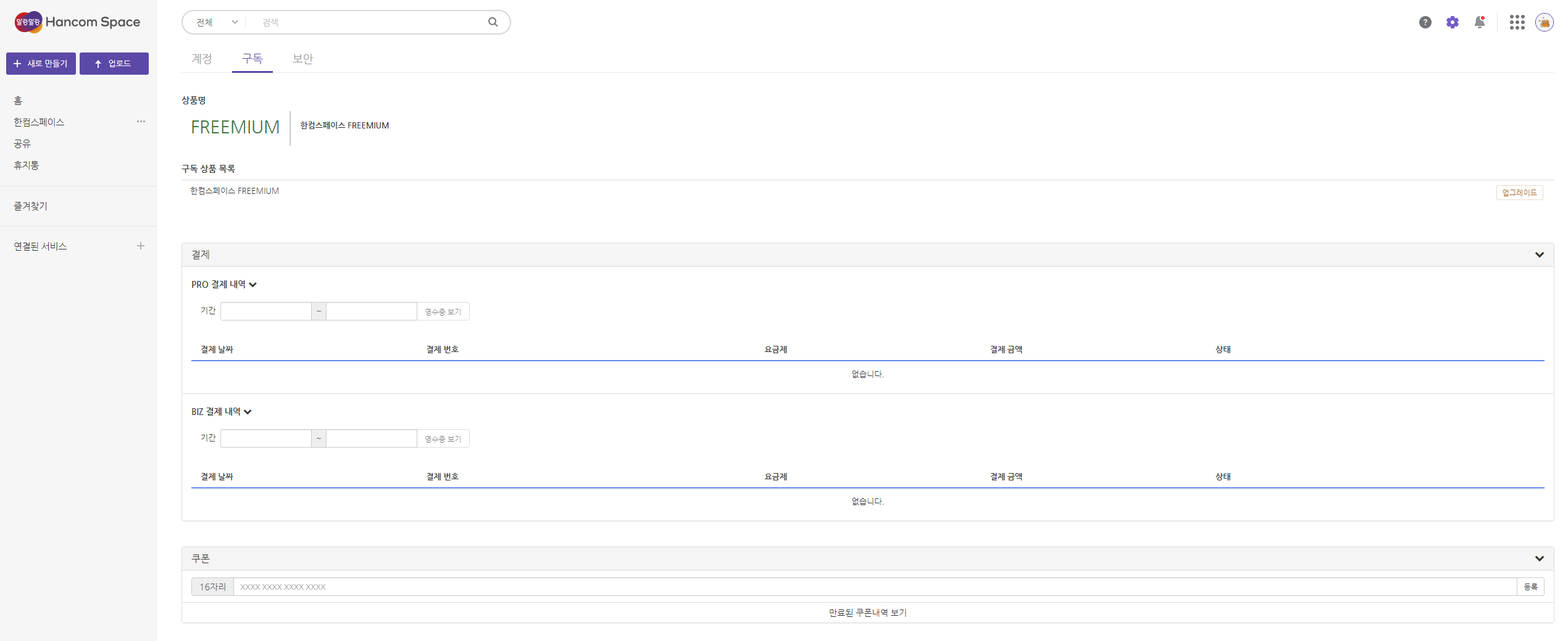Click the search magnifier icon
Viewport: 1568px width, 641px height.
pyautogui.click(x=493, y=22)
